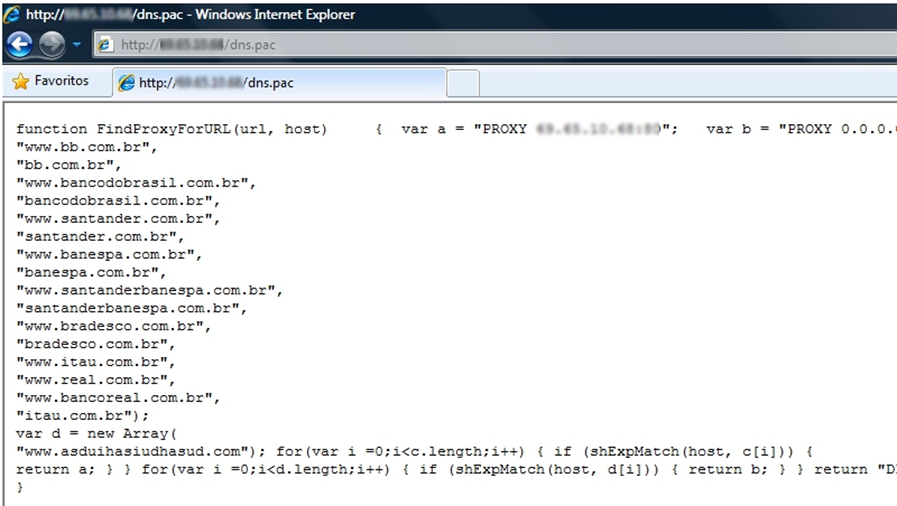Click the line "santanderbanespa.com.br",
The height and width of the screenshot is (506, 897).
click(x=132, y=308)
